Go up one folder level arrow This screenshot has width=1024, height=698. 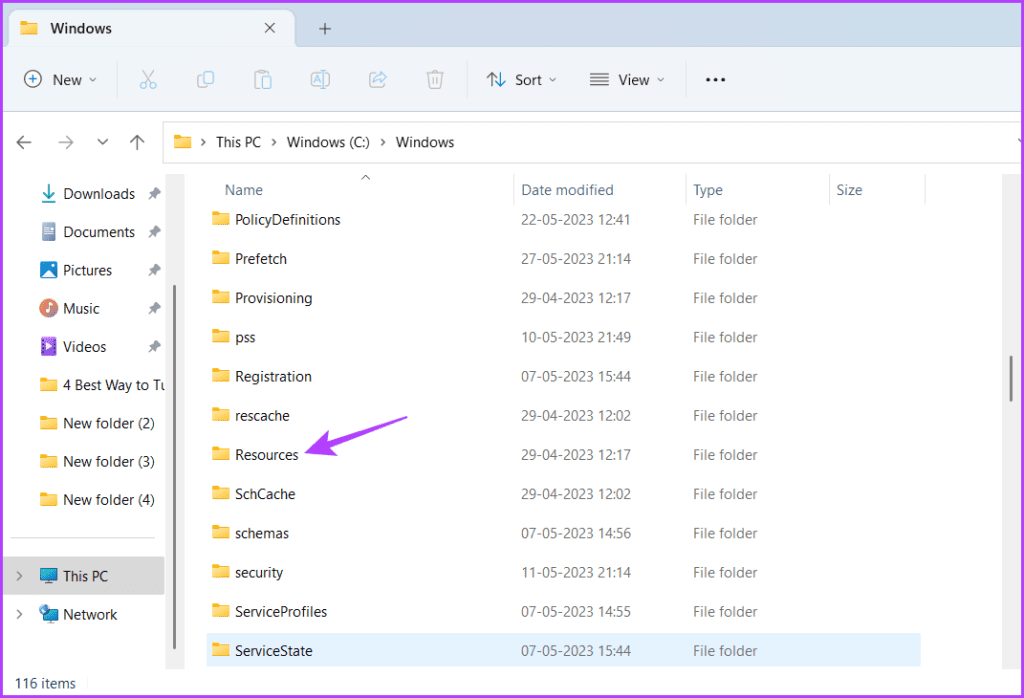(x=137, y=142)
